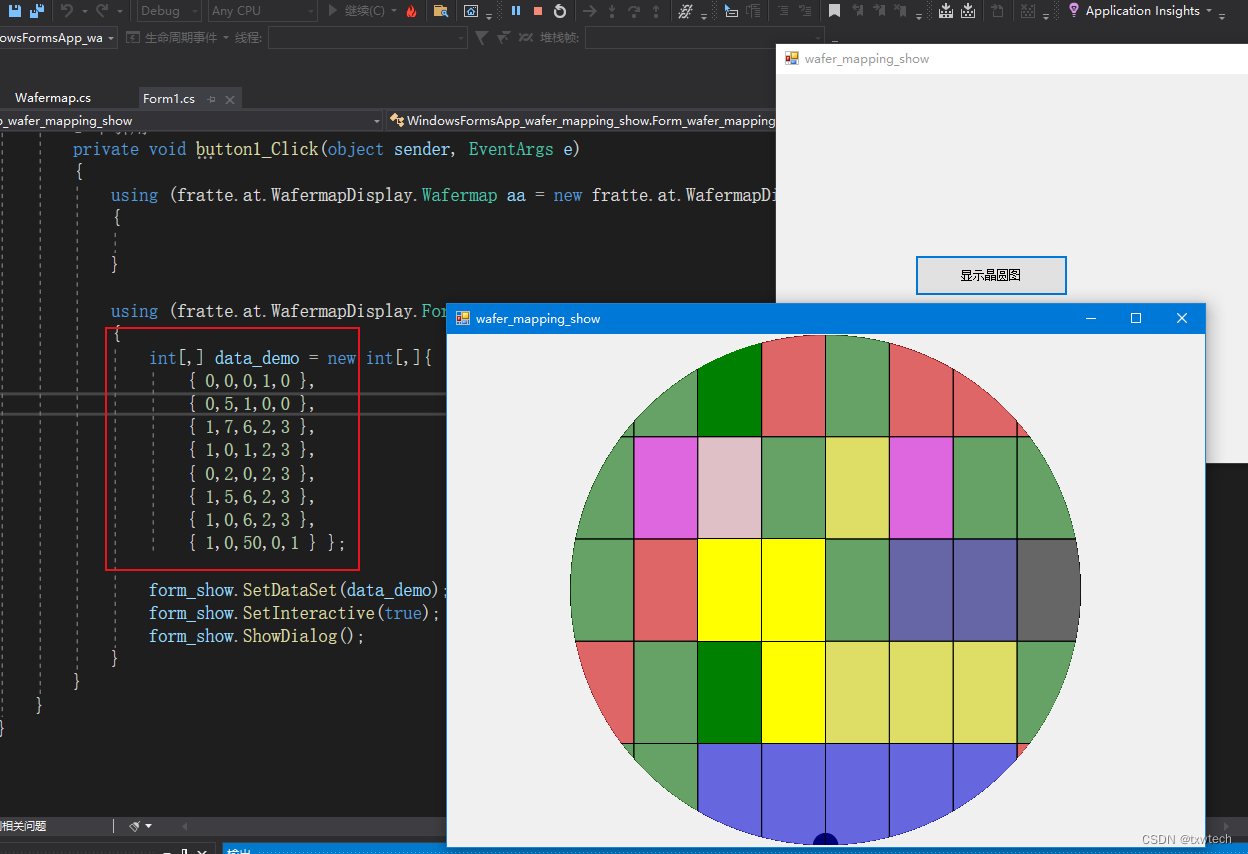
Task: Click the Stop Debugging square icon
Action: 539,11
